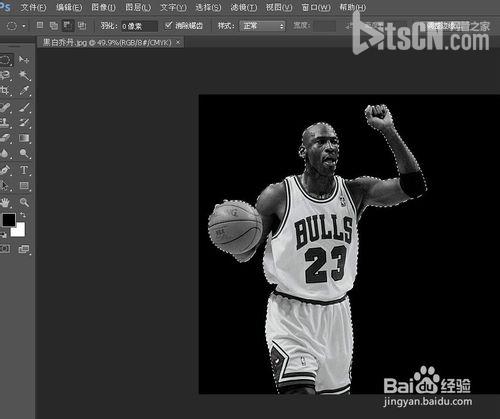Click the feather (羽化) pixel input field
This screenshot has width=500, height=419.
pyautogui.click(x=139, y=26)
